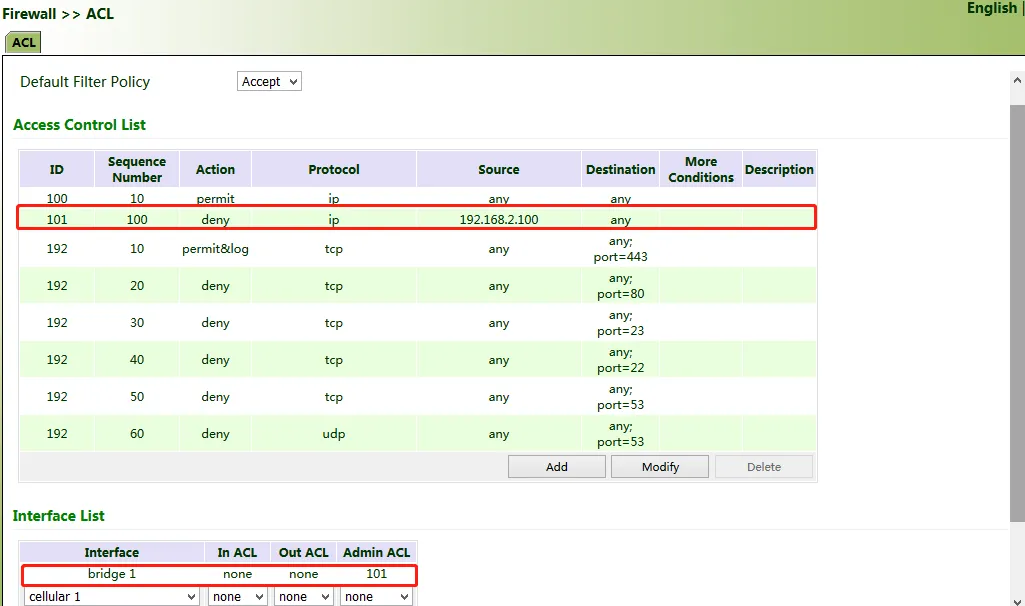Click the Protocol column header
The width and height of the screenshot is (1025, 606).
coord(333,169)
